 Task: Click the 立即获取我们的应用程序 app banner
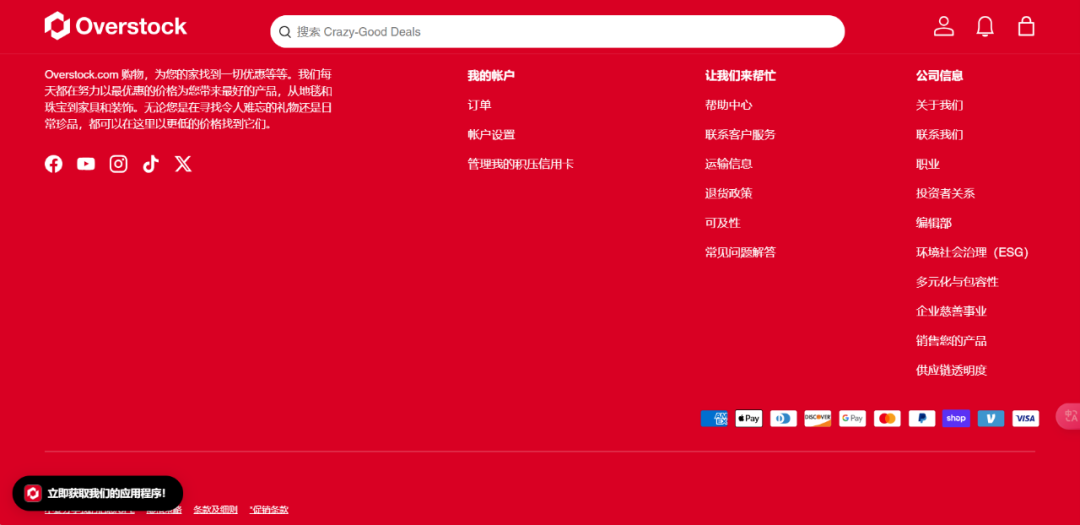tap(98, 493)
